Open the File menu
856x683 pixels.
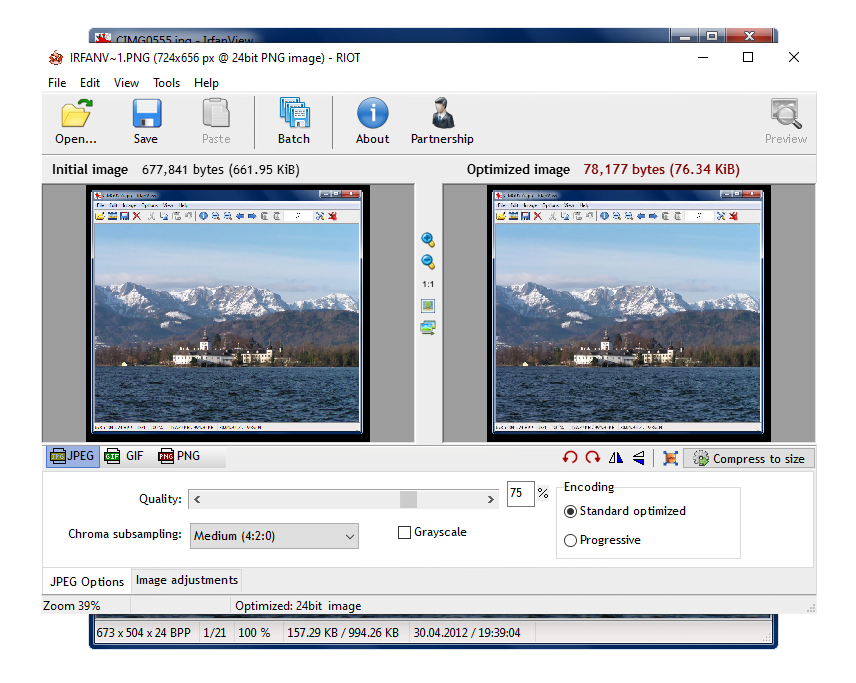pos(57,83)
